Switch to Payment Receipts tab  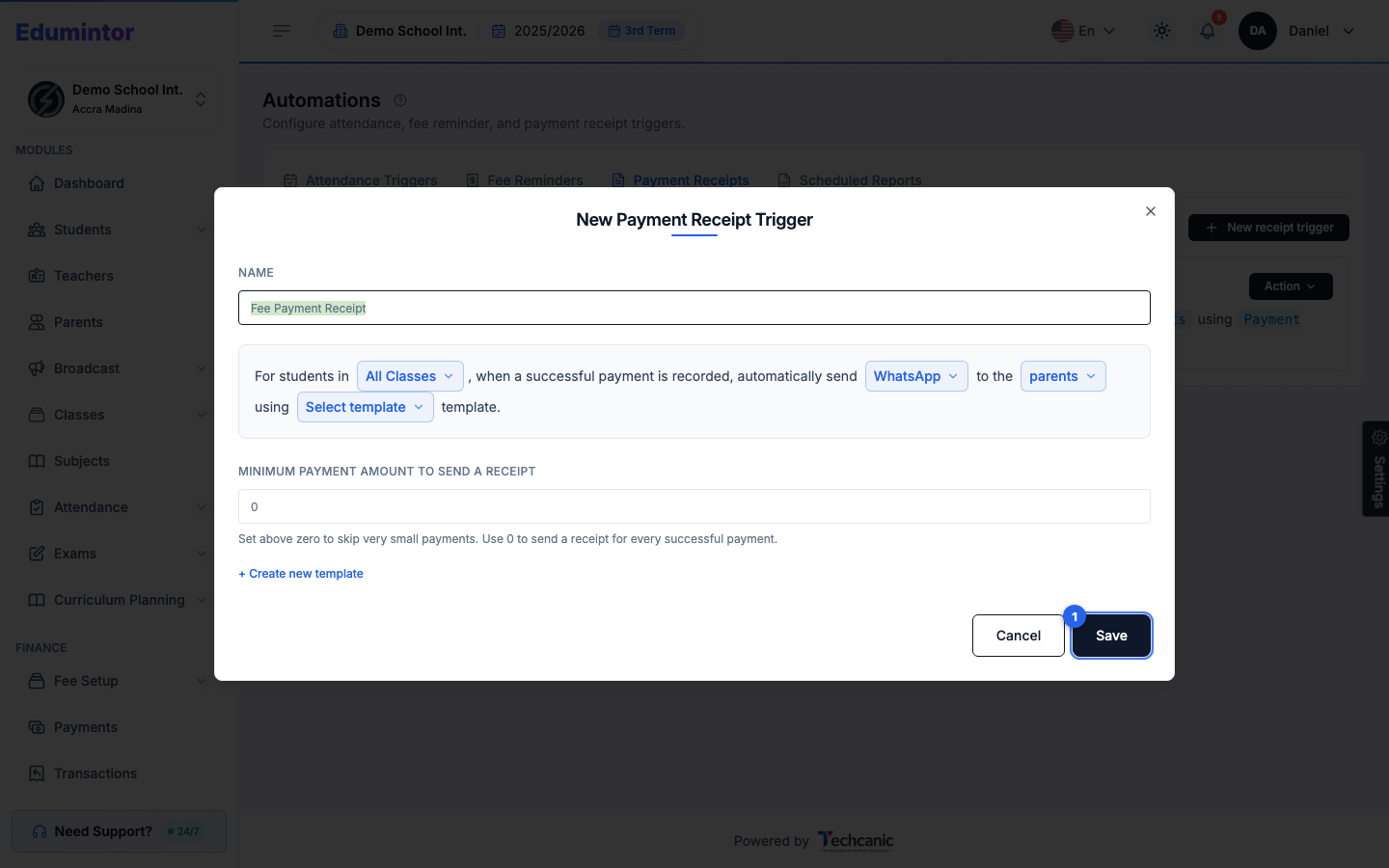(x=681, y=180)
